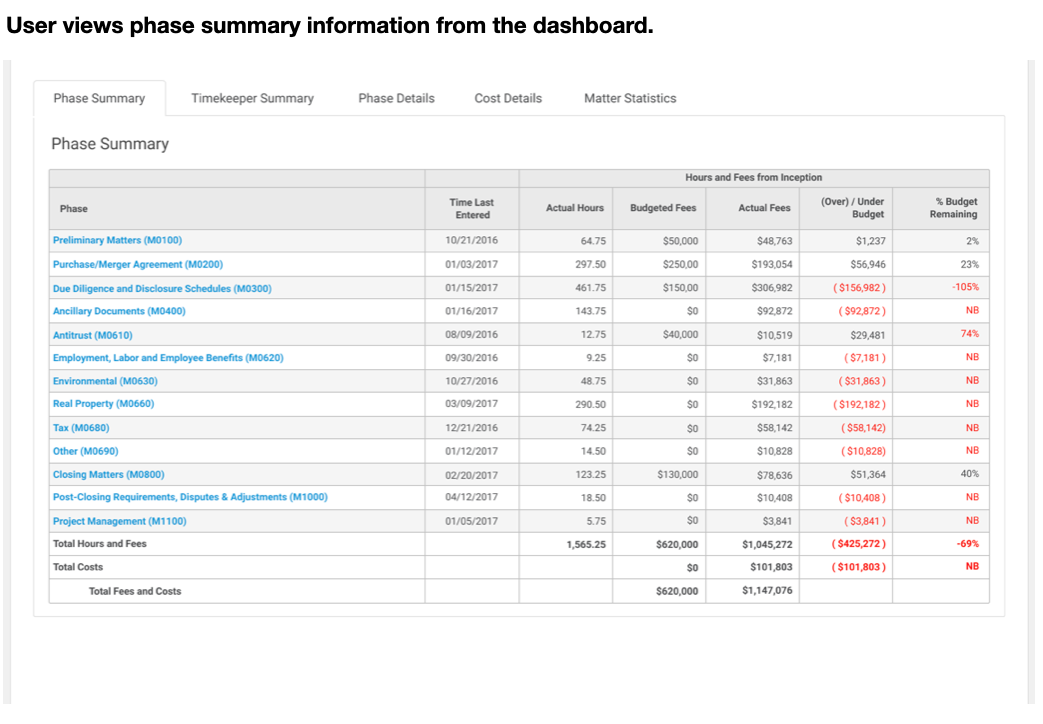The width and height of the screenshot is (1043, 724).
Task: Click the Tax (M0680) link
Action: (81, 428)
